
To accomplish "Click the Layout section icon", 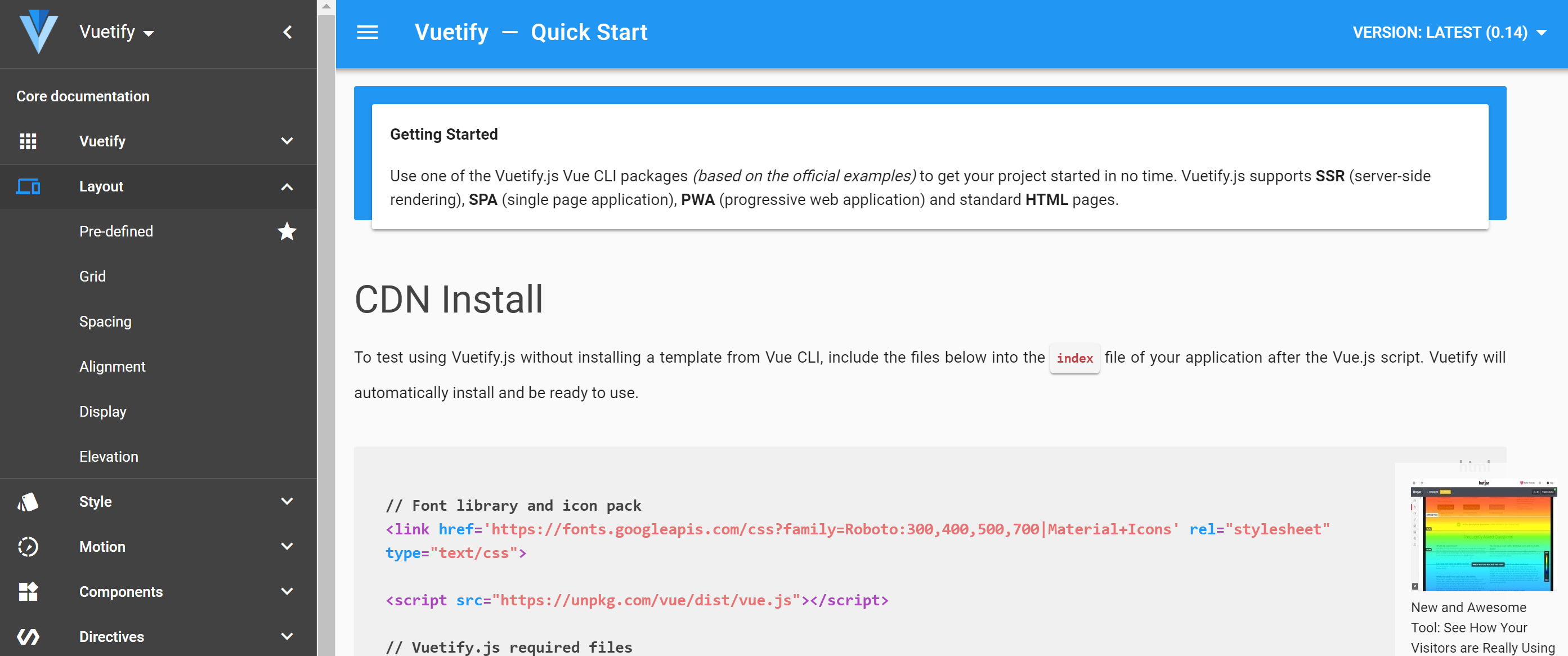I will coord(28,186).
